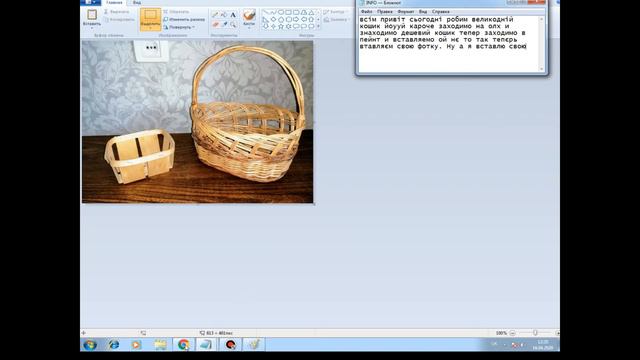Choose the Cloud callout shape
Screen dimensions: 640x360
pos(311,26)
